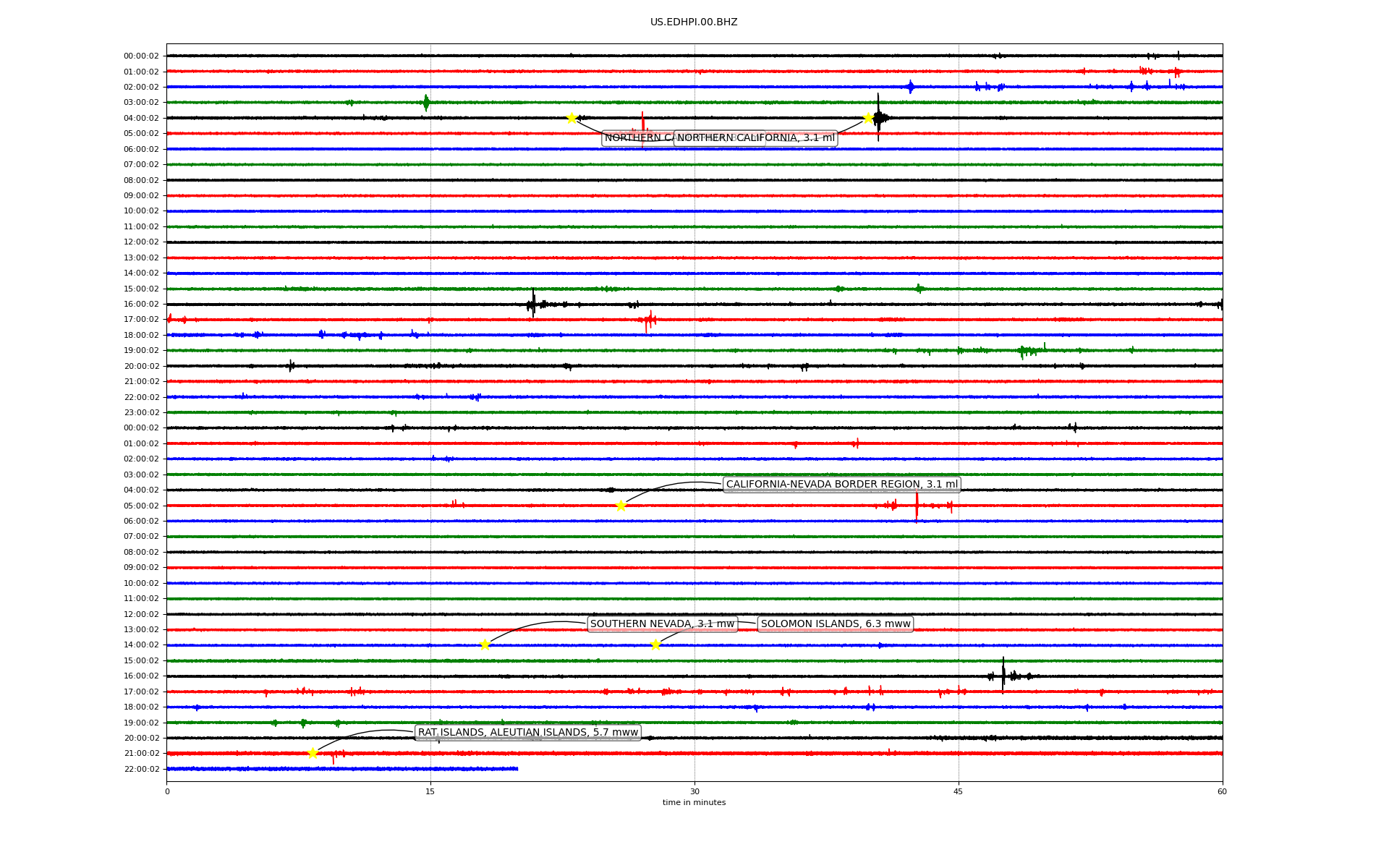
Task: Click the 15 tick label on time axis
Action: pyautogui.click(x=430, y=791)
